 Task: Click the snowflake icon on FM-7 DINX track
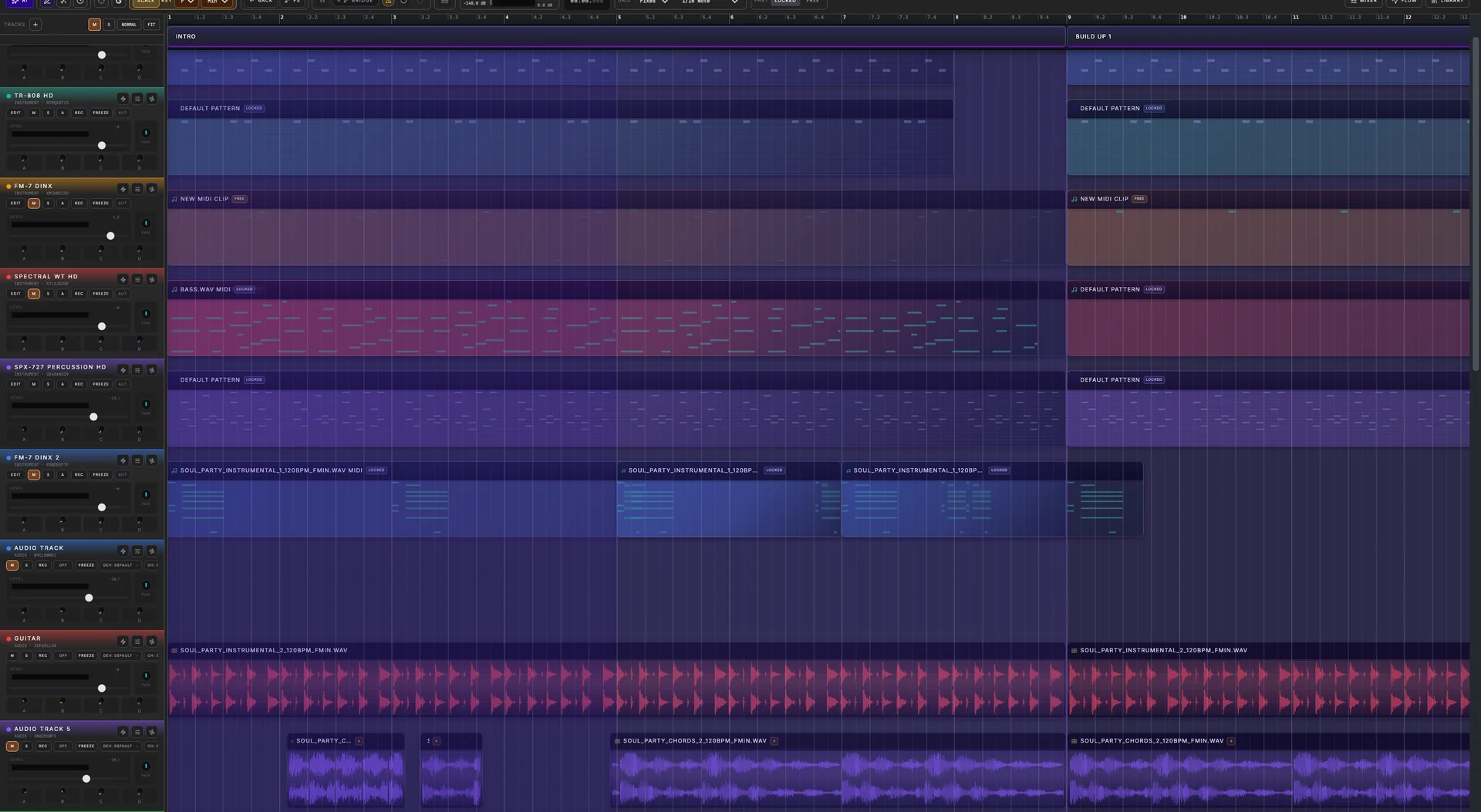pyautogui.click(x=152, y=189)
